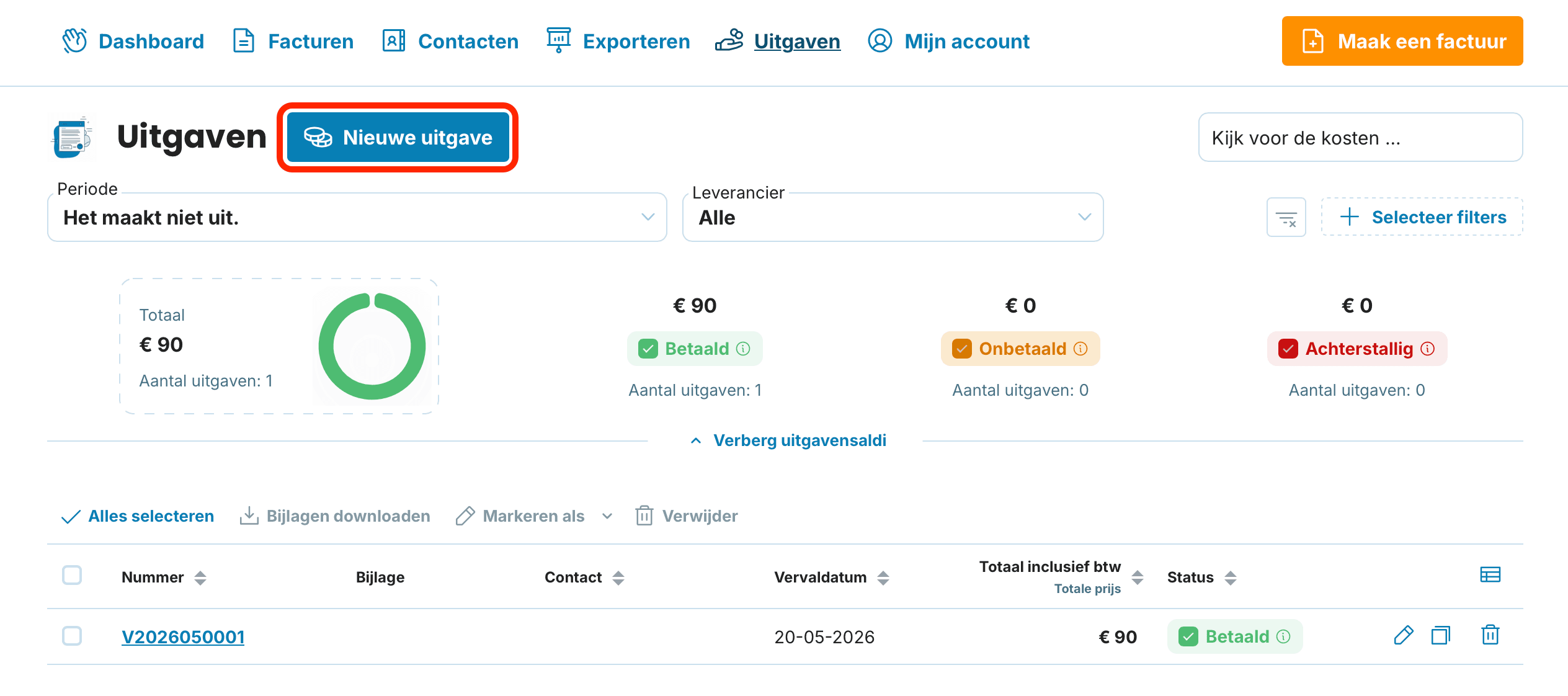Click the row's Betaald status badge

pos(1235,636)
